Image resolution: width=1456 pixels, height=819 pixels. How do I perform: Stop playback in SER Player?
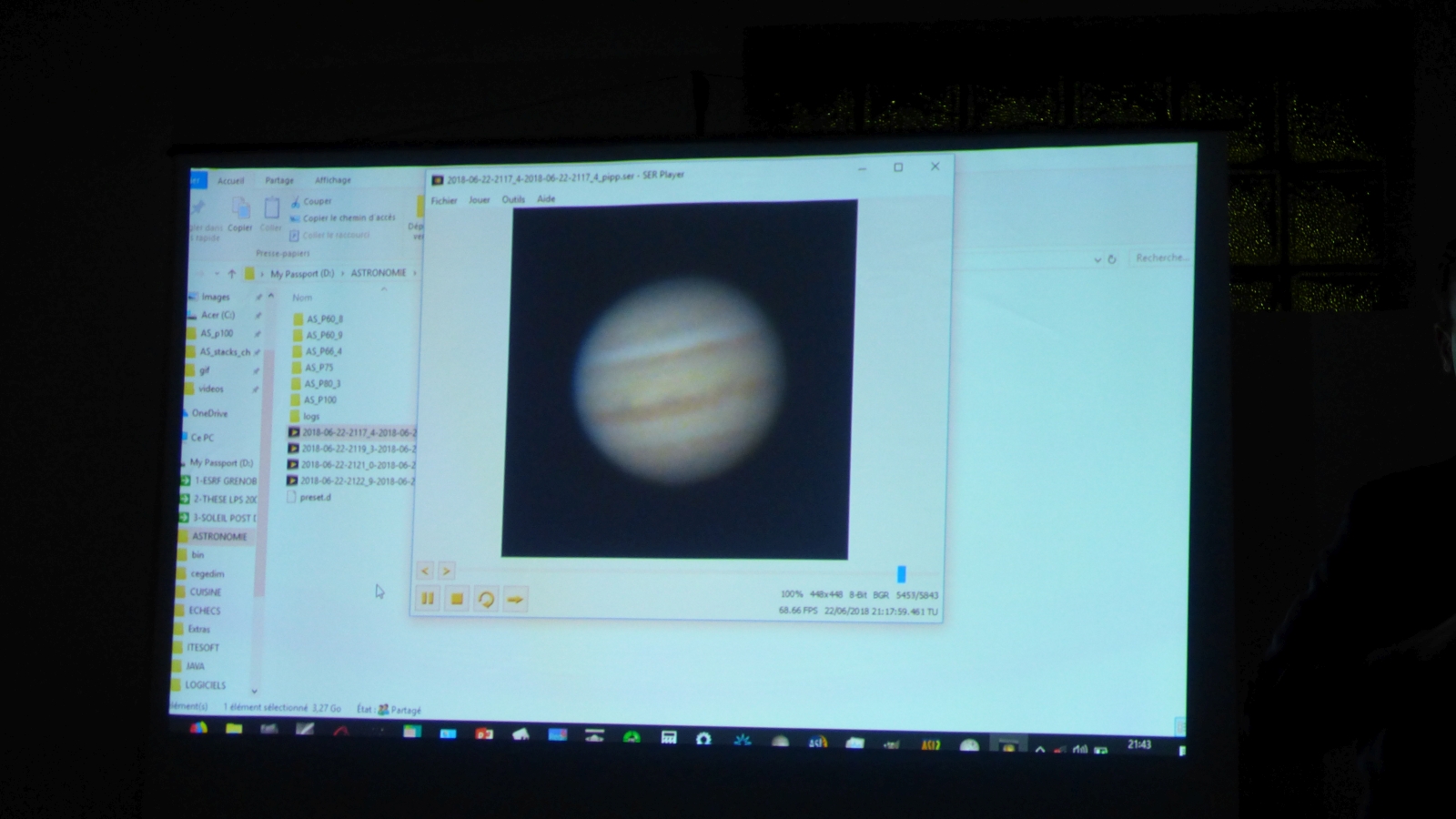457,599
